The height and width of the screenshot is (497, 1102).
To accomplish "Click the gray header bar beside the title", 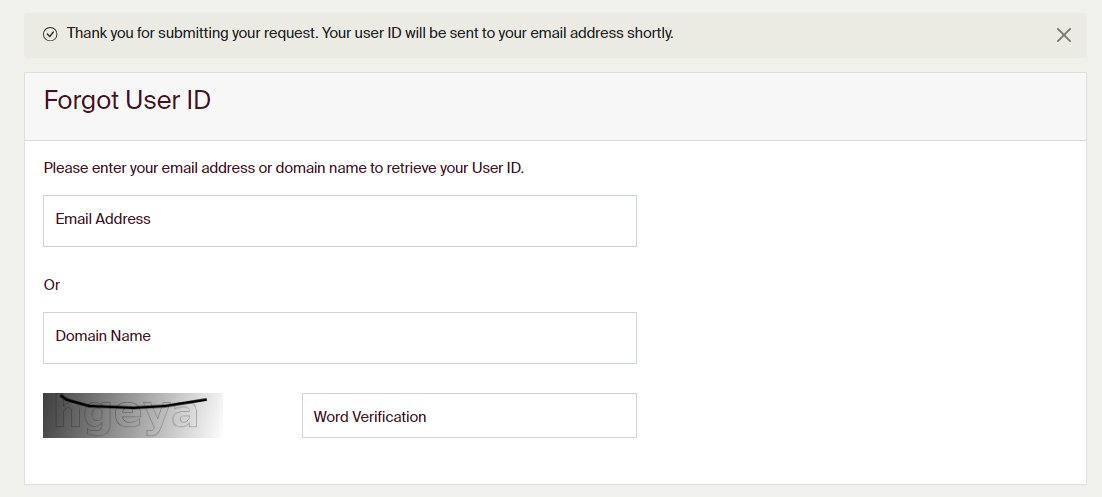I will (x=650, y=106).
